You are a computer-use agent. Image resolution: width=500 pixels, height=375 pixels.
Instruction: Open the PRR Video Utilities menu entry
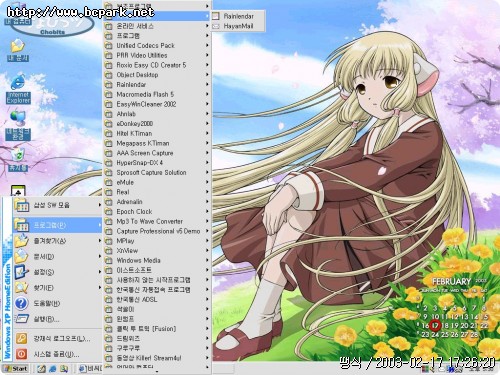(x=157, y=55)
